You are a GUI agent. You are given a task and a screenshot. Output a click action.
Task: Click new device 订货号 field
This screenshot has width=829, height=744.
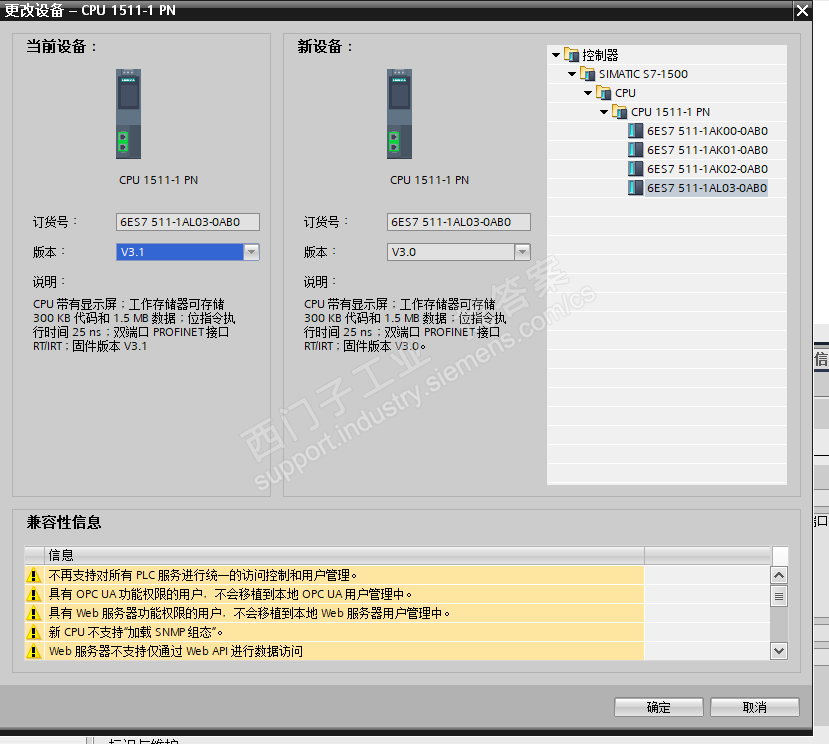(458, 222)
